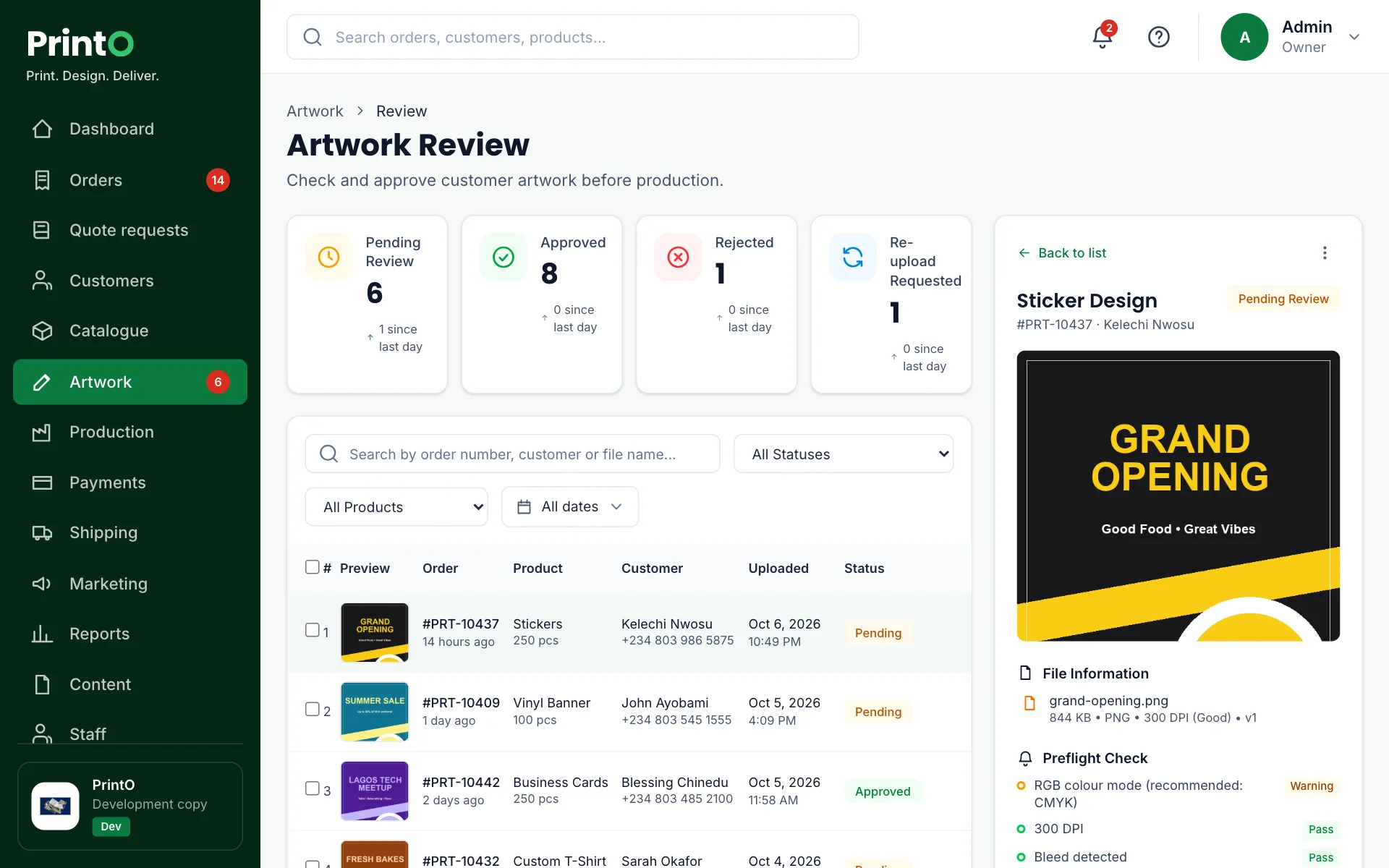Click the Shipping truck icon
1389x868 pixels.
[42, 533]
